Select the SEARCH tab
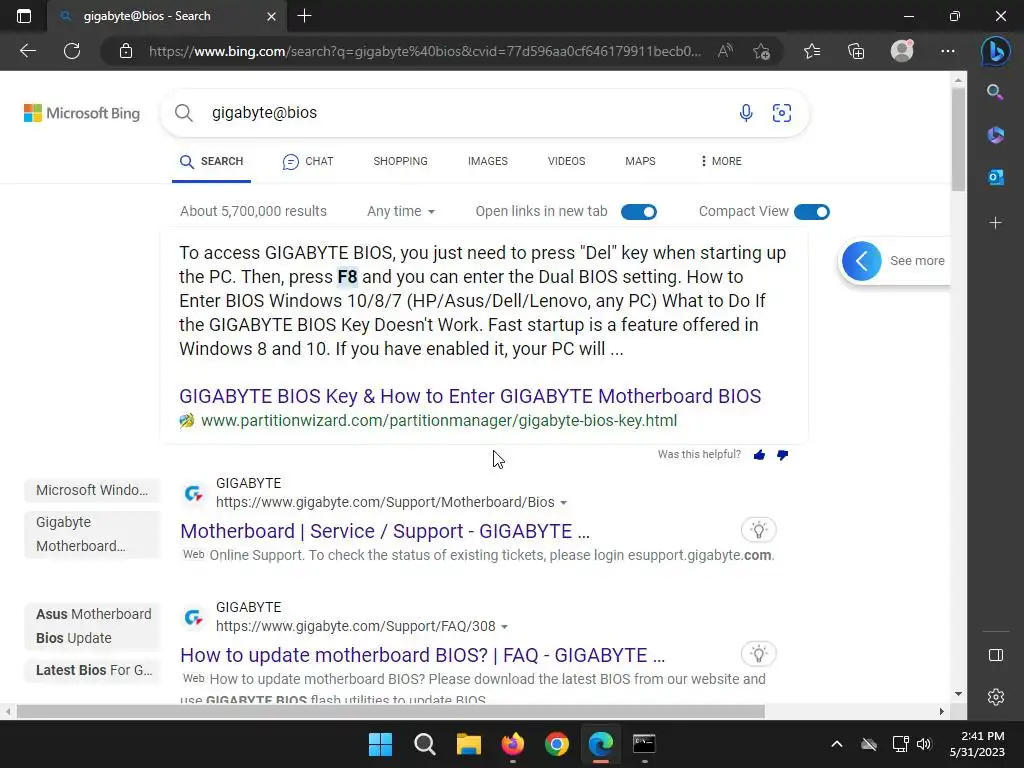Image resolution: width=1024 pixels, height=768 pixels. [212, 161]
